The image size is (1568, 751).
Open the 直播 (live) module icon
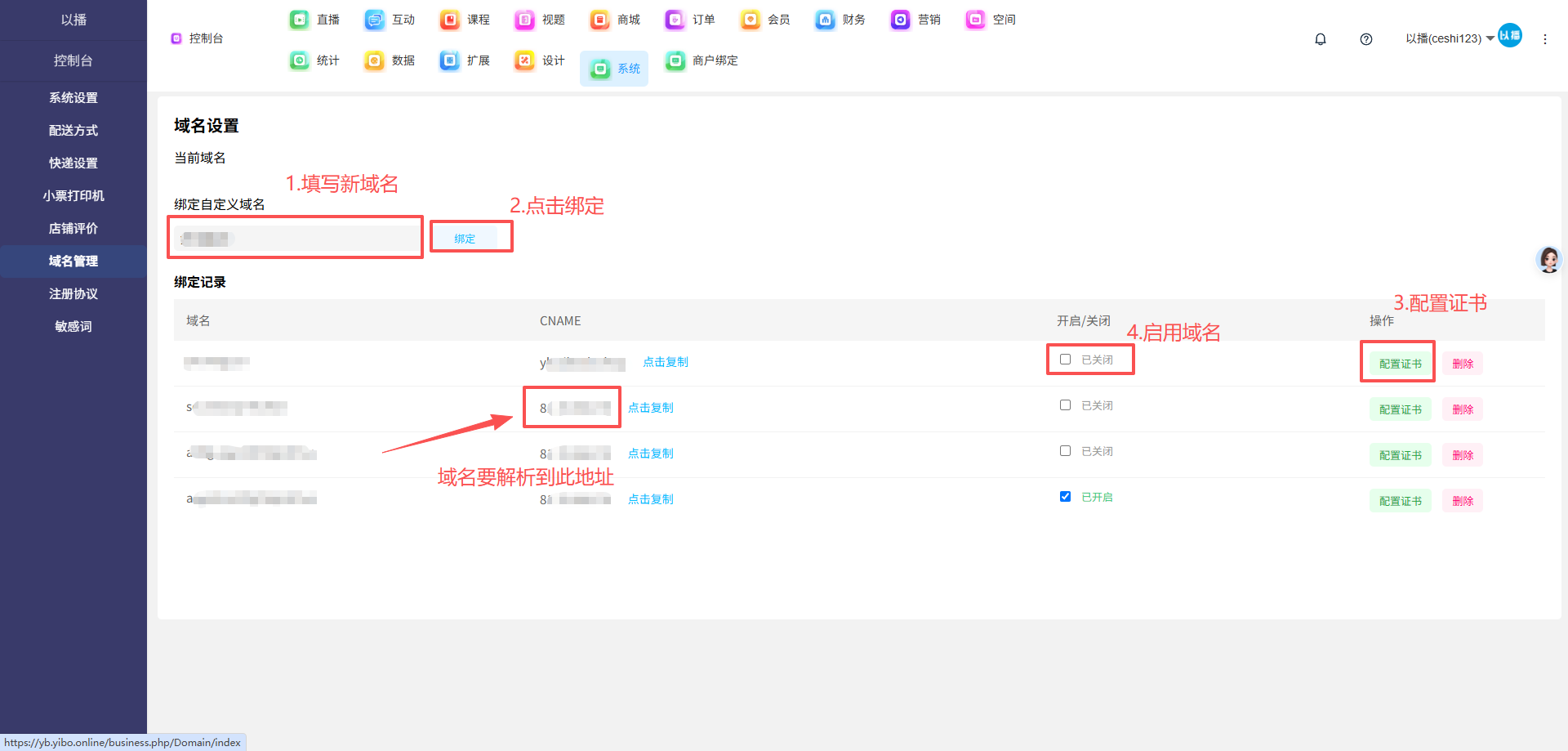point(300,20)
